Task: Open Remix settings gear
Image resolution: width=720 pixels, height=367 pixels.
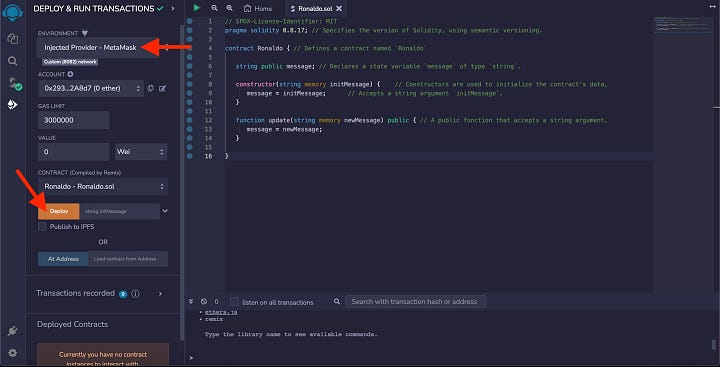Action: pos(13,353)
